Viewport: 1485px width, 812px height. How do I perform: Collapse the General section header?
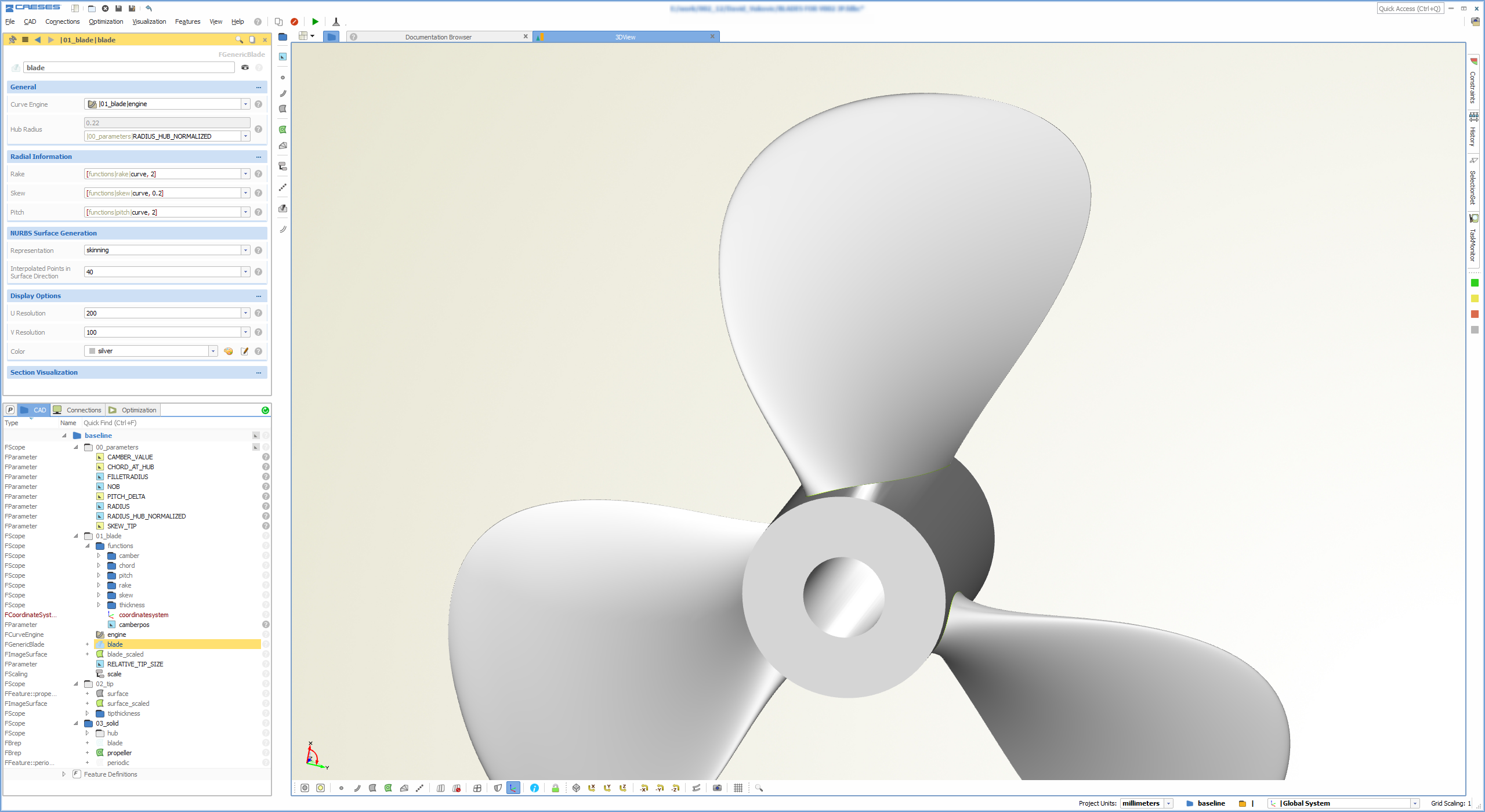coord(137,87)
